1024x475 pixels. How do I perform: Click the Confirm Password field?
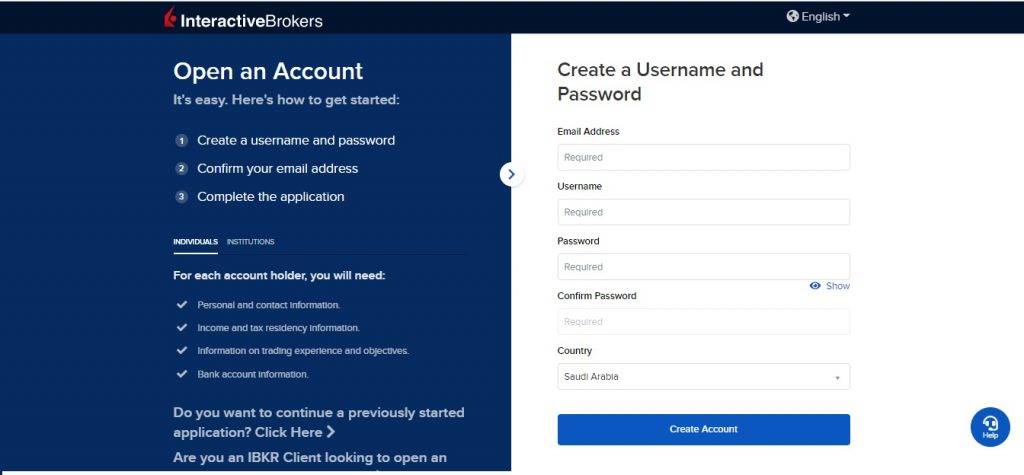pyautogui.click(x=703, y=322)
